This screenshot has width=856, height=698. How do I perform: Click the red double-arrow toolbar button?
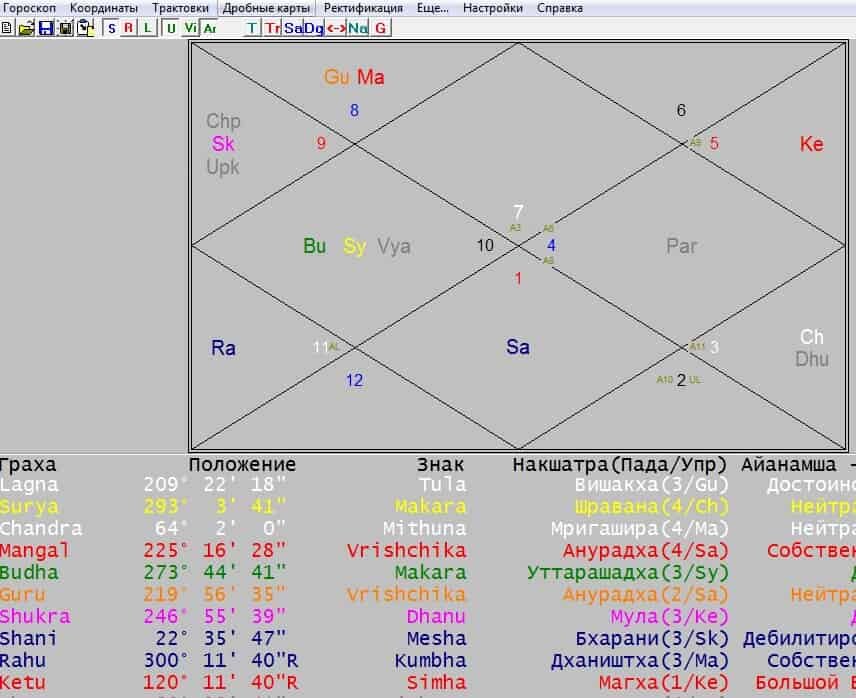[336, 28]
